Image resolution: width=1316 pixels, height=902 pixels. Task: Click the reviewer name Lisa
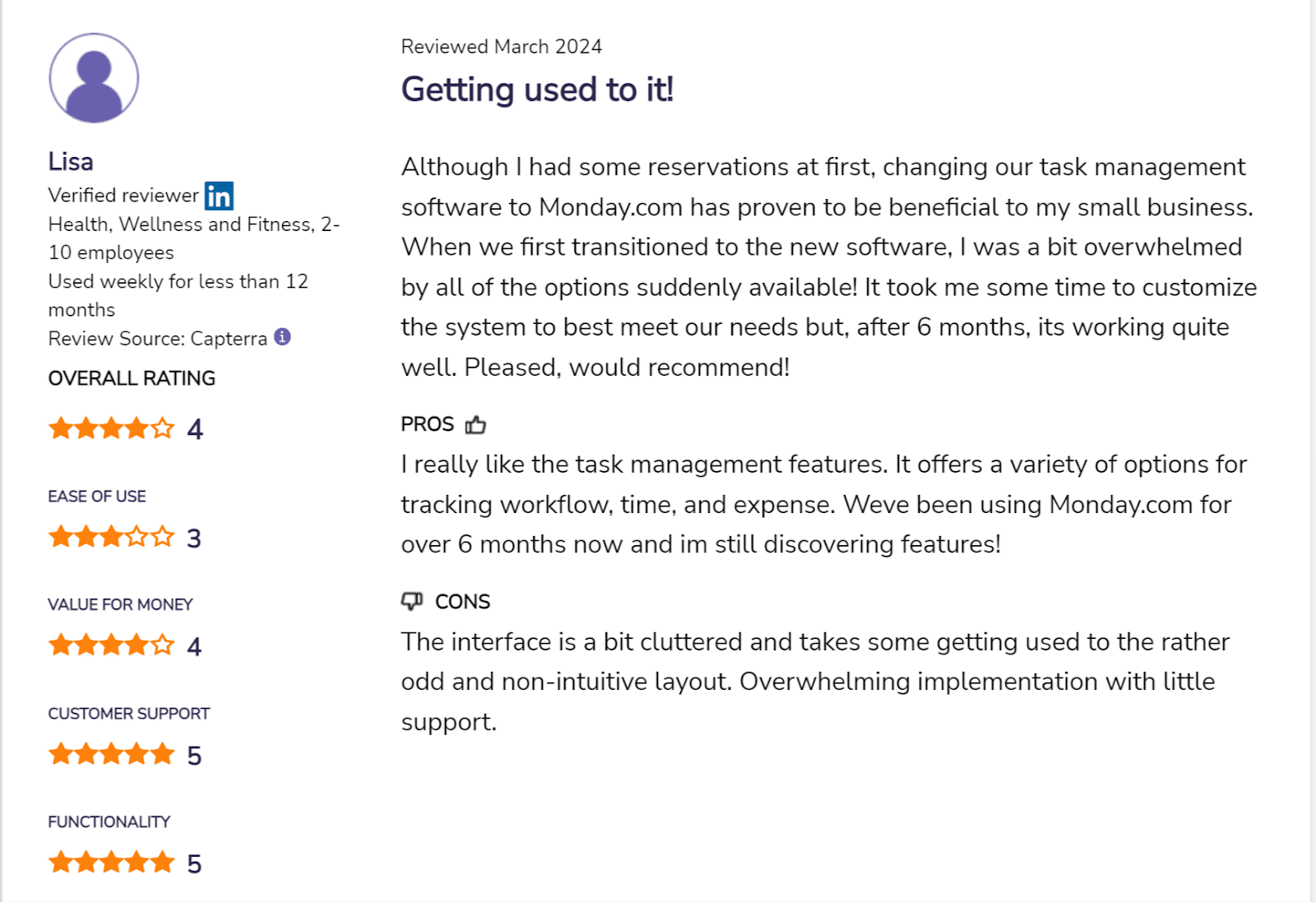click(71, 161)
